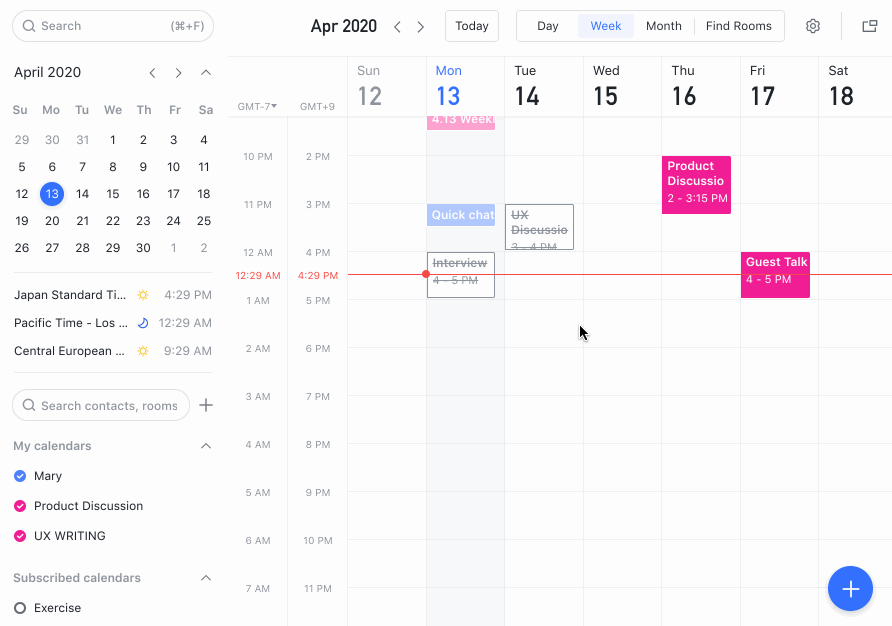Collapse the My calendars section

coord(206,446)
